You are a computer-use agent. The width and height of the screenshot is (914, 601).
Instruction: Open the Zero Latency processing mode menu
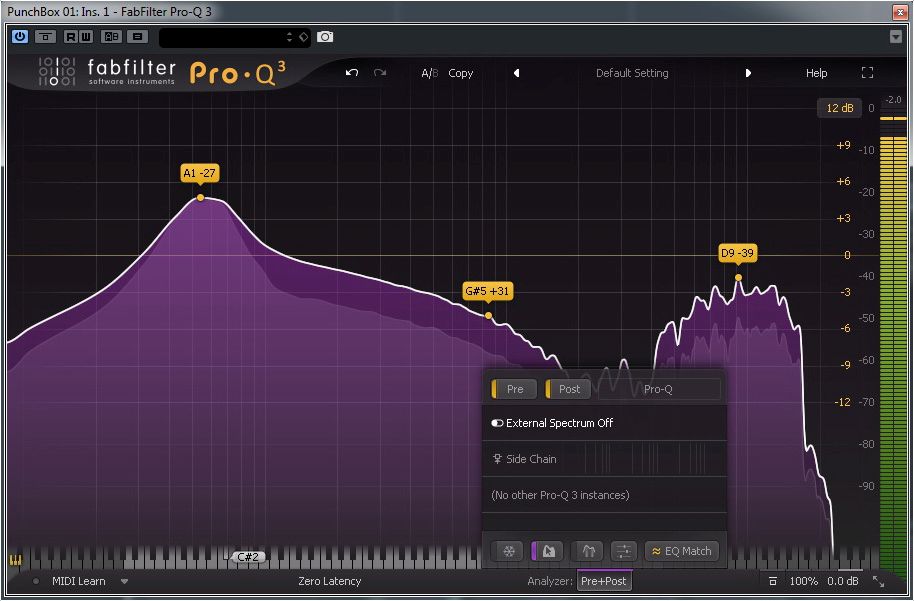click(x=329, y=581)
